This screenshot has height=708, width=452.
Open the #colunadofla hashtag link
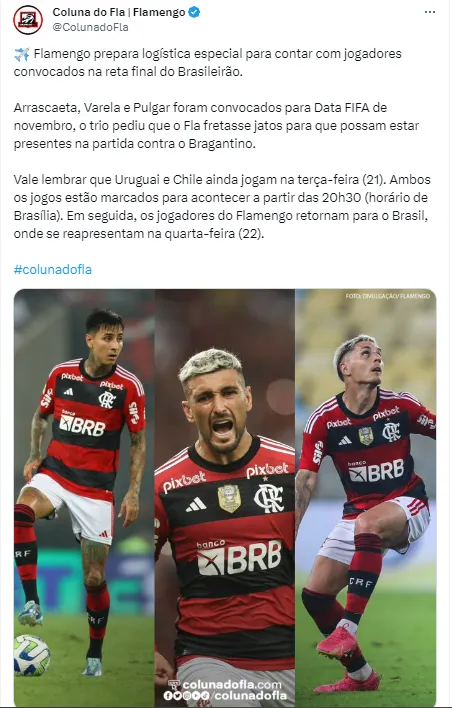point(53,270)
